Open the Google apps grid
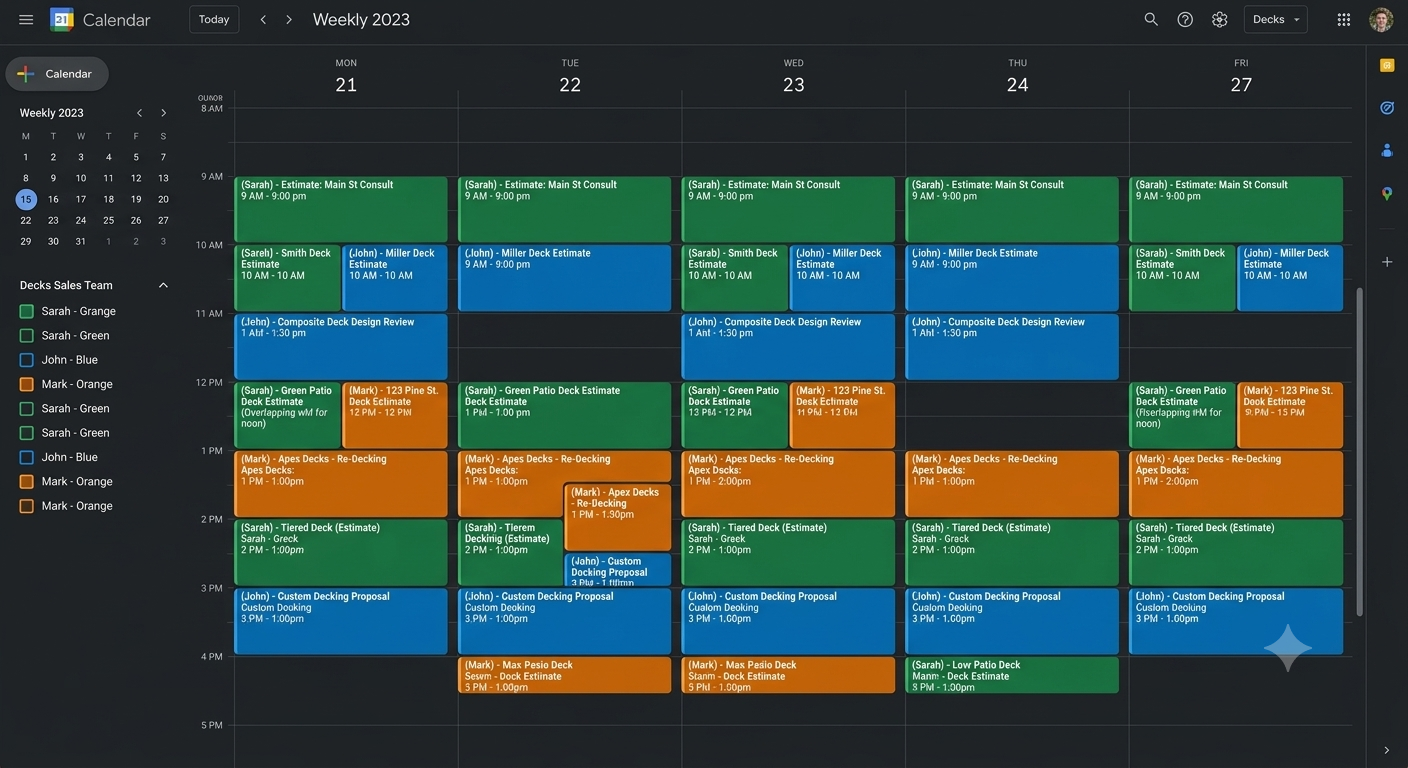1408x768 pixels. point(1344,20)
